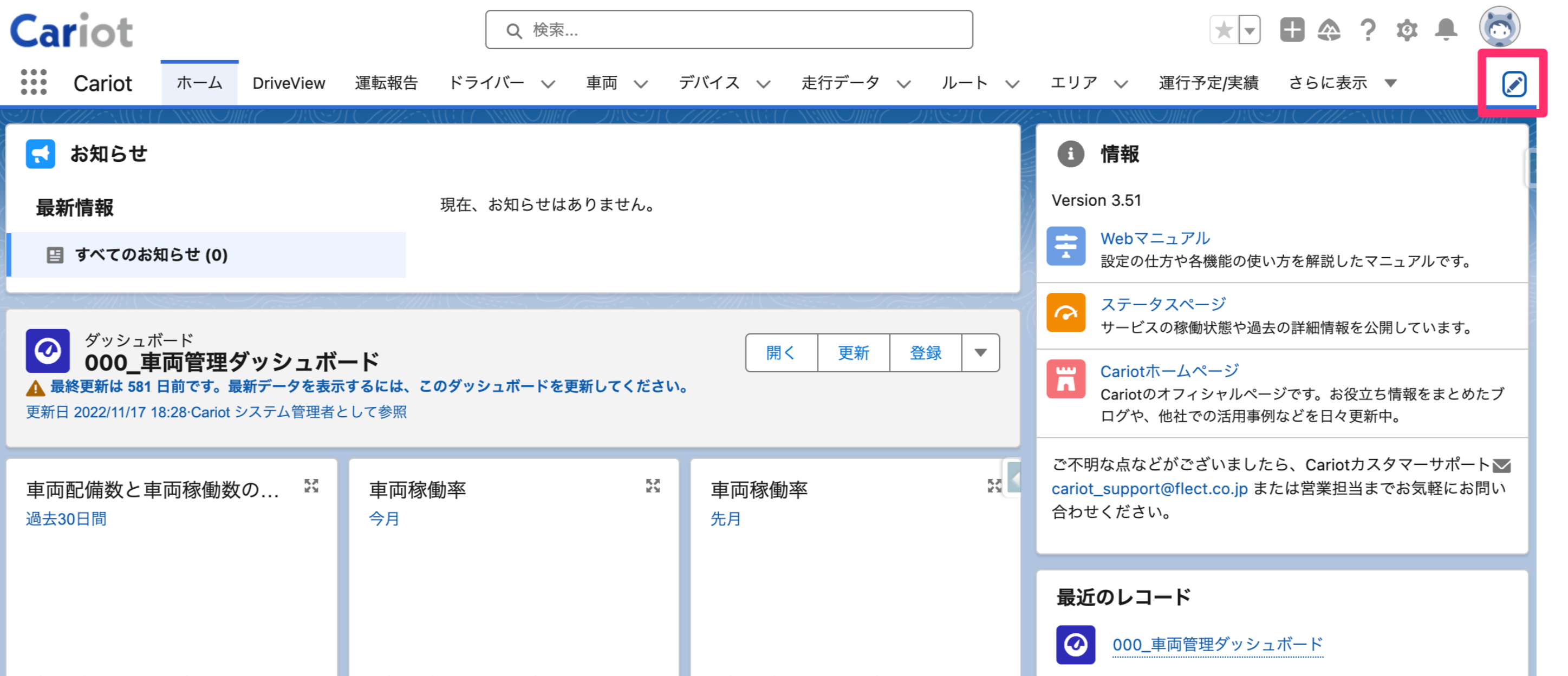The image size is (1568, 676).
Task: Click the 情報 info circle icon
Action: 1070,154
